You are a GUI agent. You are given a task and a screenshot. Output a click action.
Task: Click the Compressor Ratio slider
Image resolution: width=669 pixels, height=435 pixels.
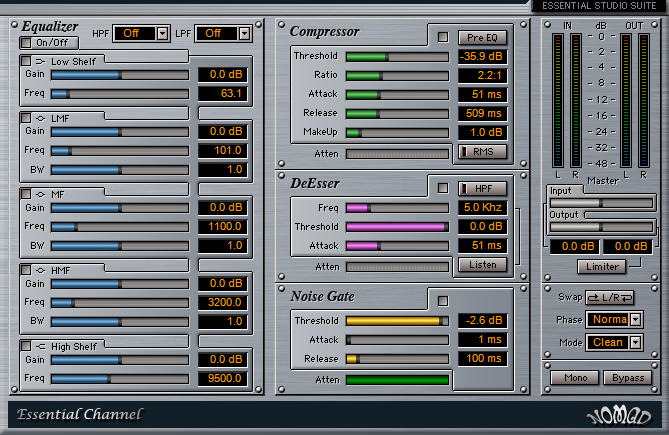click(397, 76)
